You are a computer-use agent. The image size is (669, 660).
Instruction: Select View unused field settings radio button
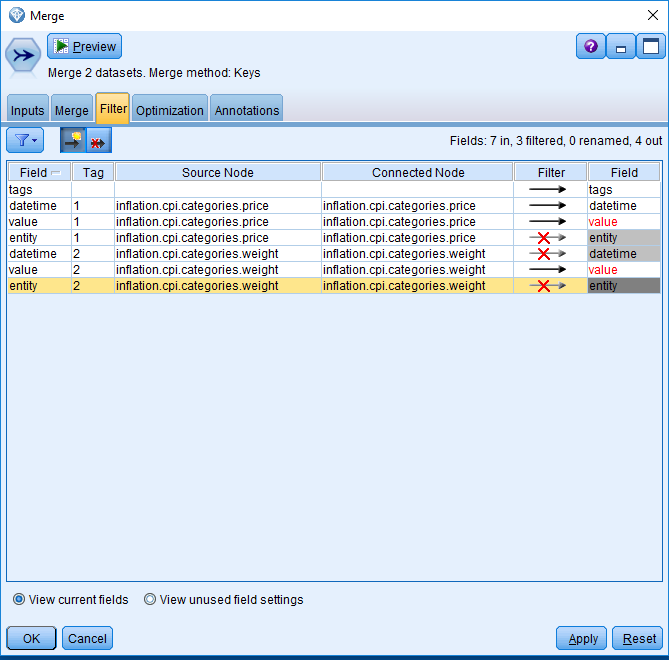(x=150, y=599)
